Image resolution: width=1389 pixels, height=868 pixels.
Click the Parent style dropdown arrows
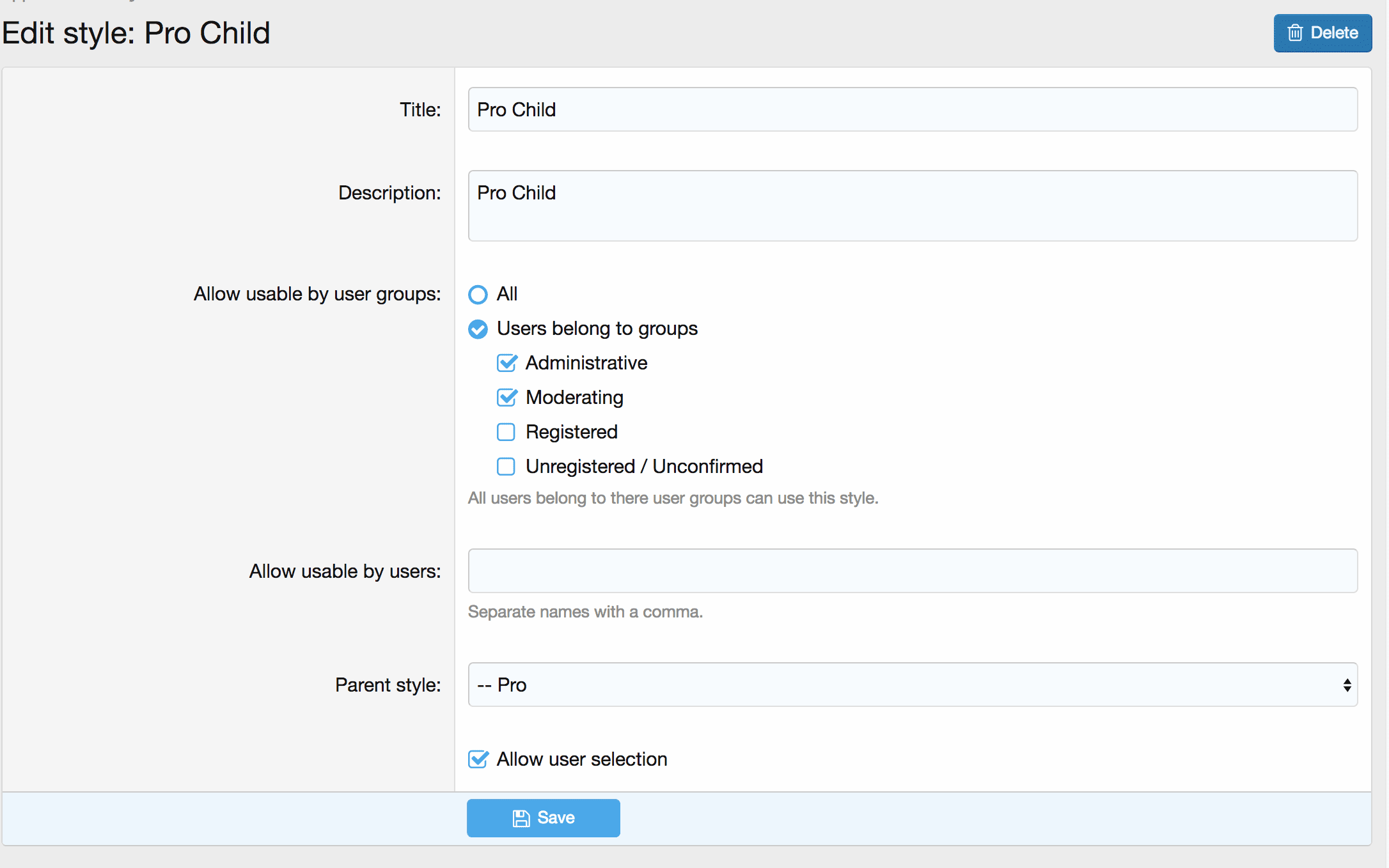click(1347, 685)
